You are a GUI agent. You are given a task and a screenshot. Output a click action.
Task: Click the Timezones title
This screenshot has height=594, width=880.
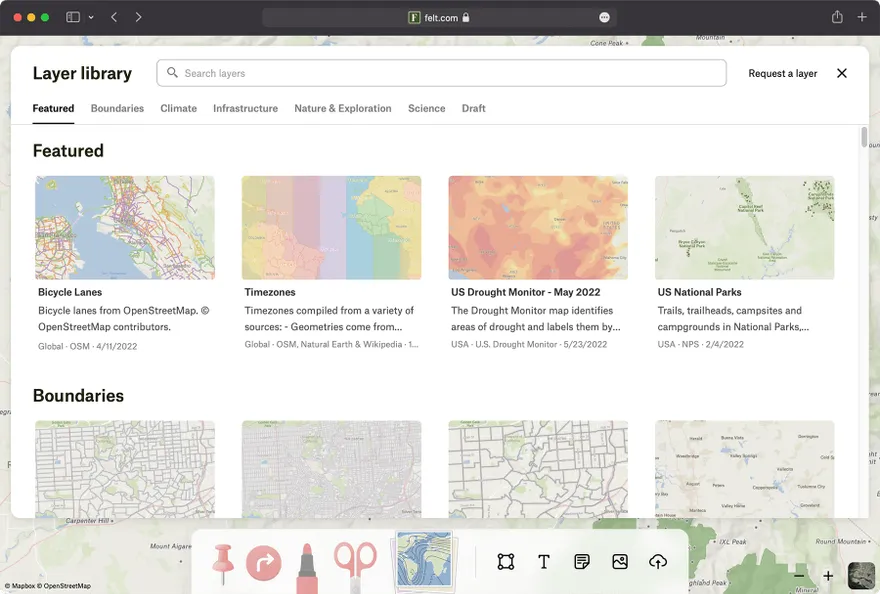coord(270,292)
